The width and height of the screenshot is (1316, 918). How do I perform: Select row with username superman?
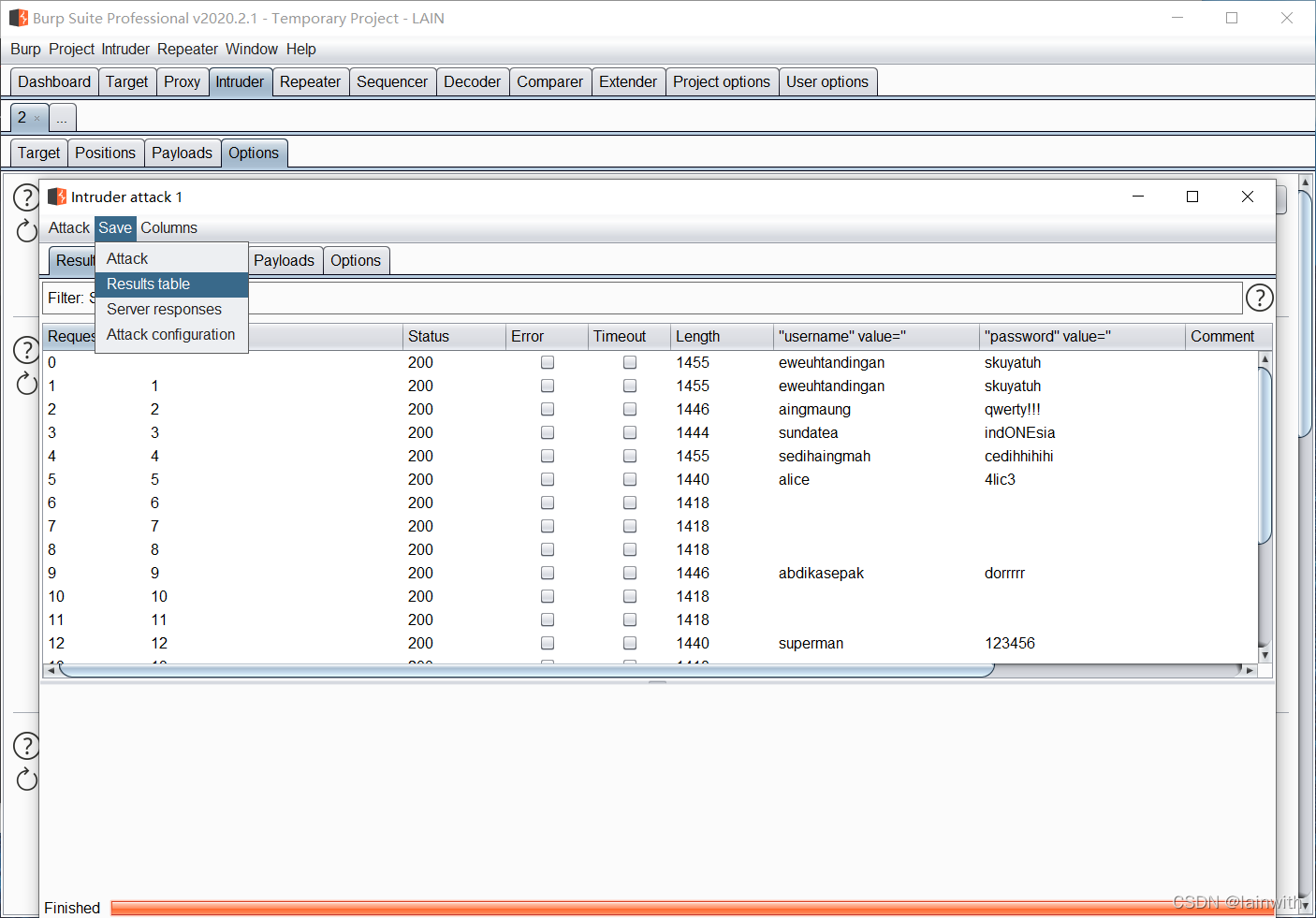(651, 643)
